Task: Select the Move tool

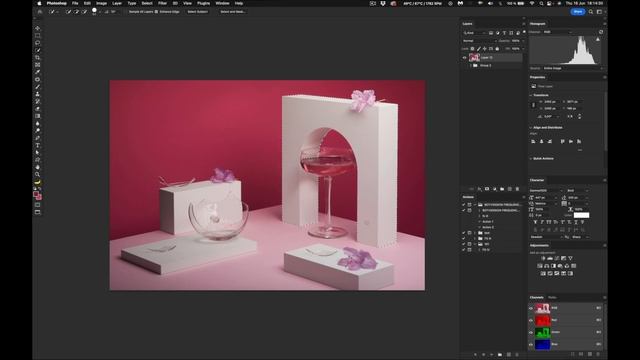Action: click(38, 28)
